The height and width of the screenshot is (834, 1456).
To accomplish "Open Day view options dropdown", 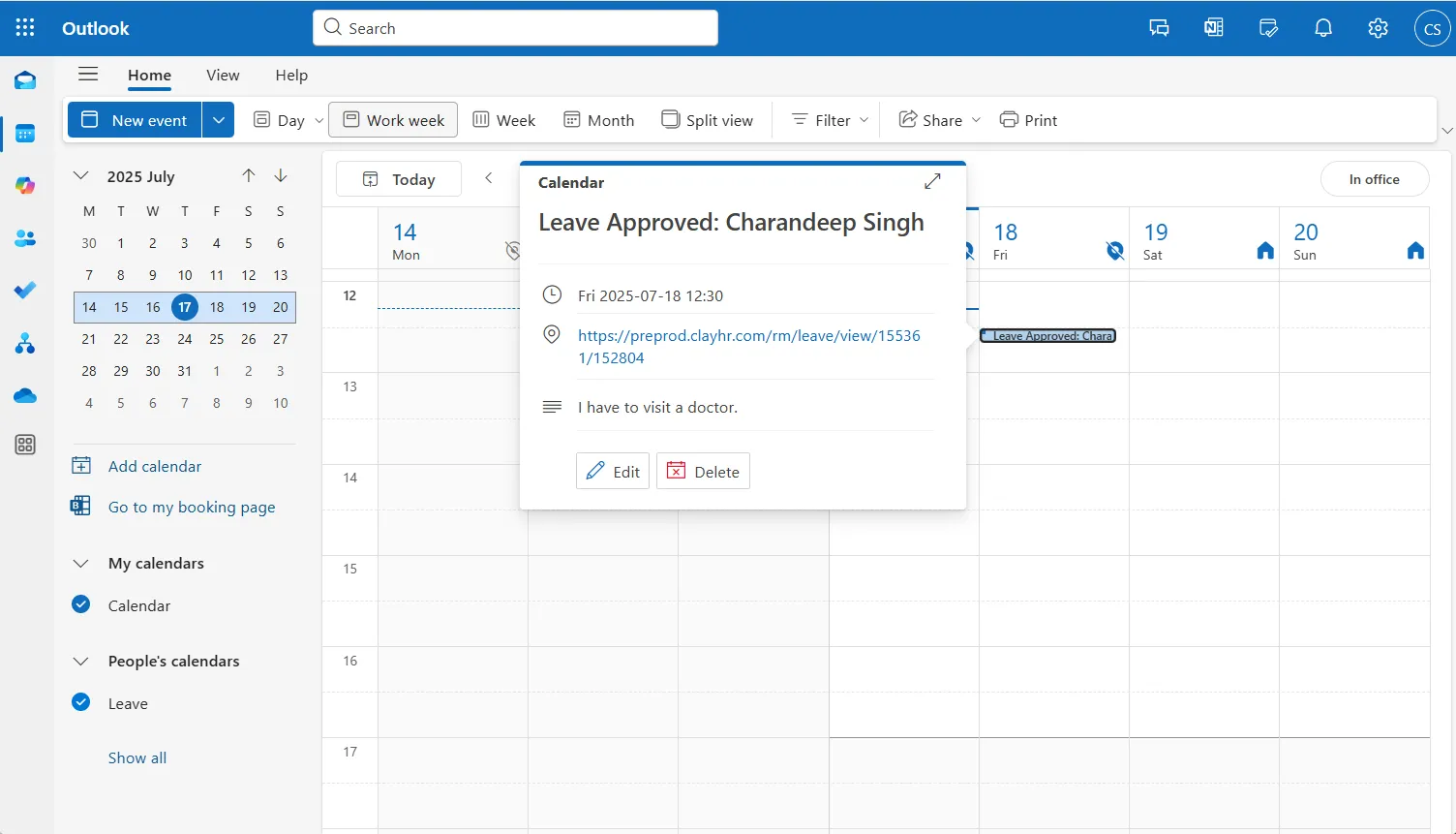I will click(x=319, y=120).
